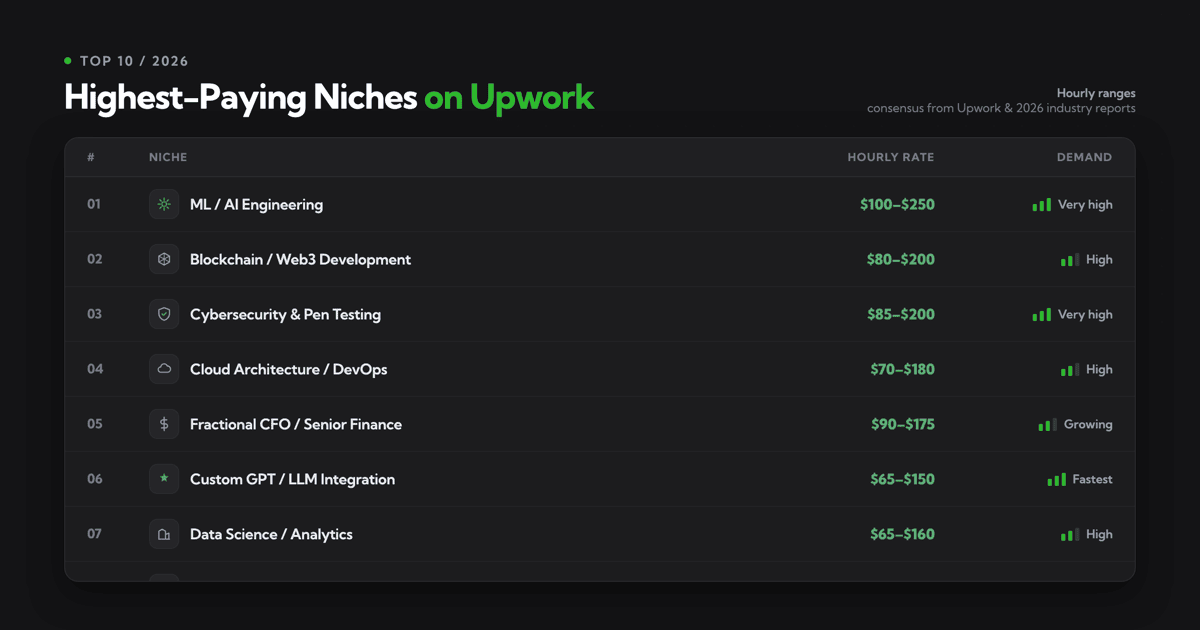Click rank number 05
The image size is (1200, 630).
coord(94,424)
